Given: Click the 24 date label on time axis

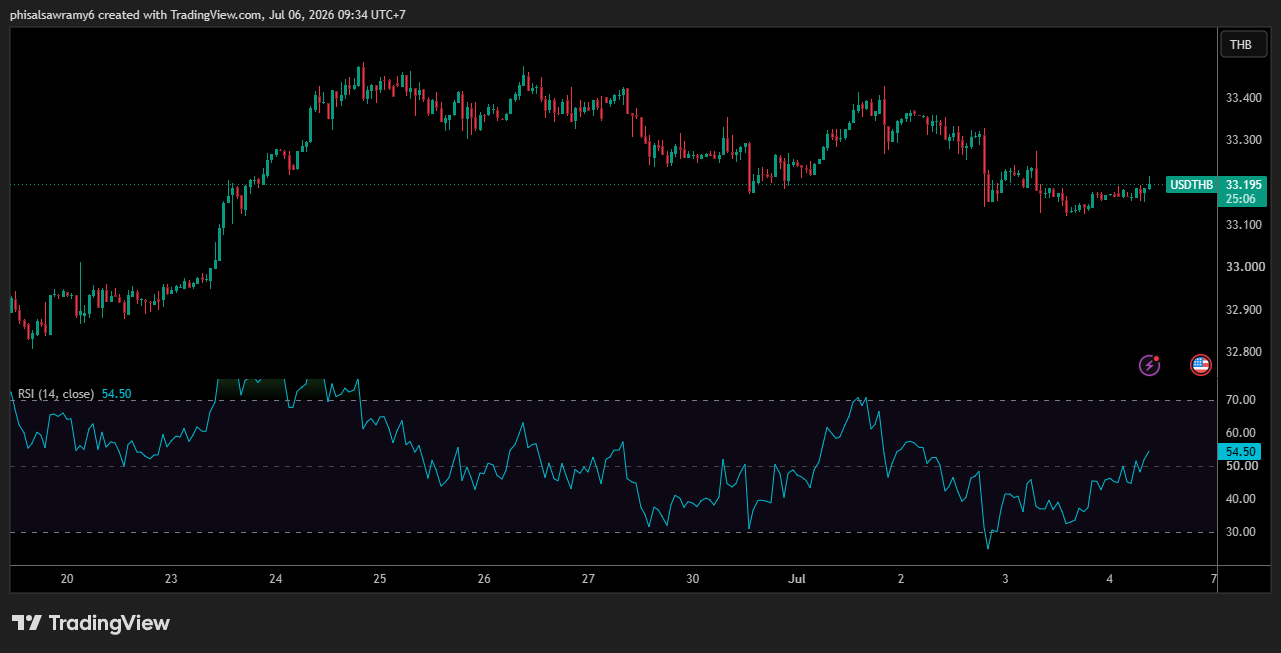Looking at the screenshot, I should pos(276,579).
